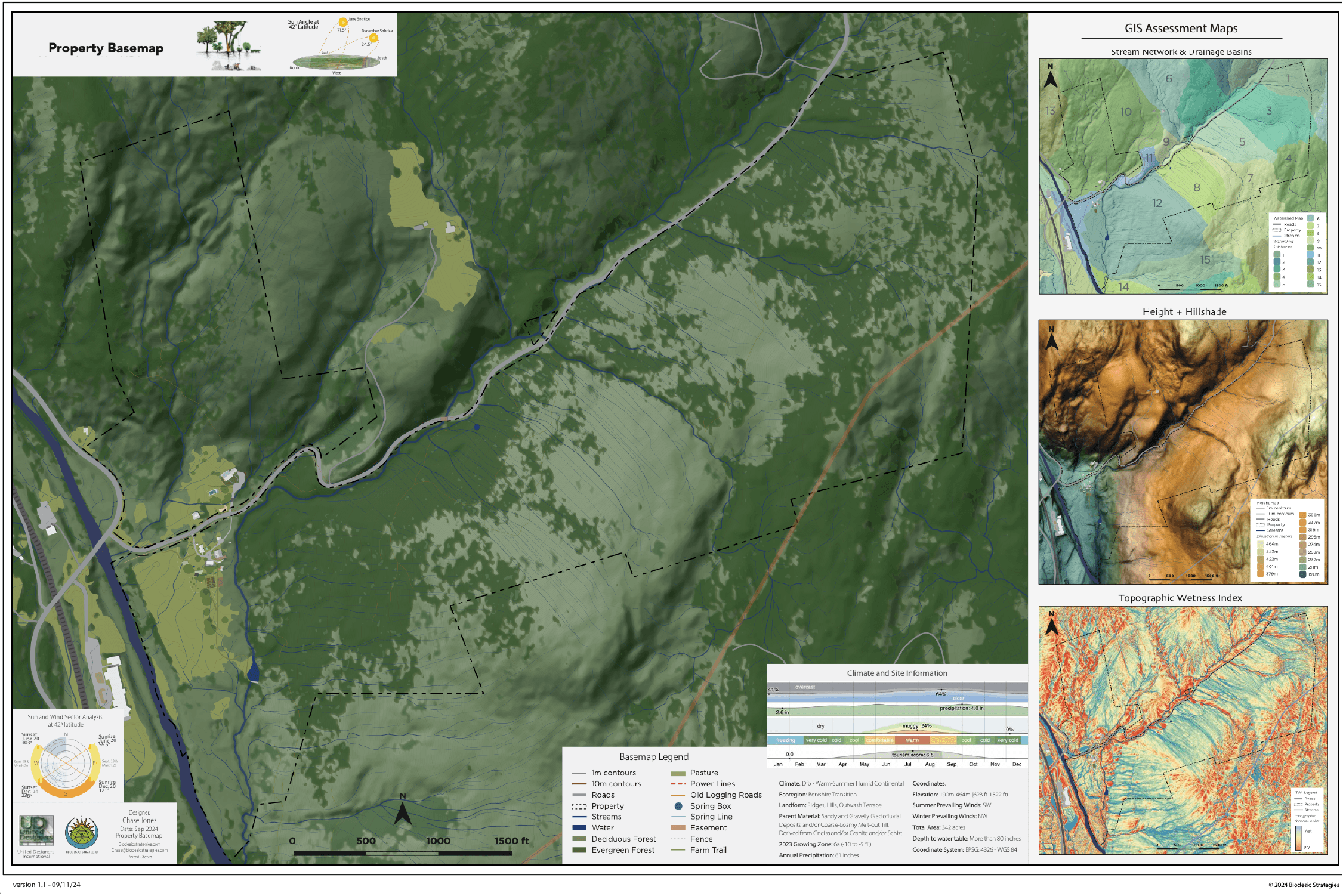Click the main basemap north arrow
The height and width of the screenshot is (896, 1343).
[x=403, y=811]
